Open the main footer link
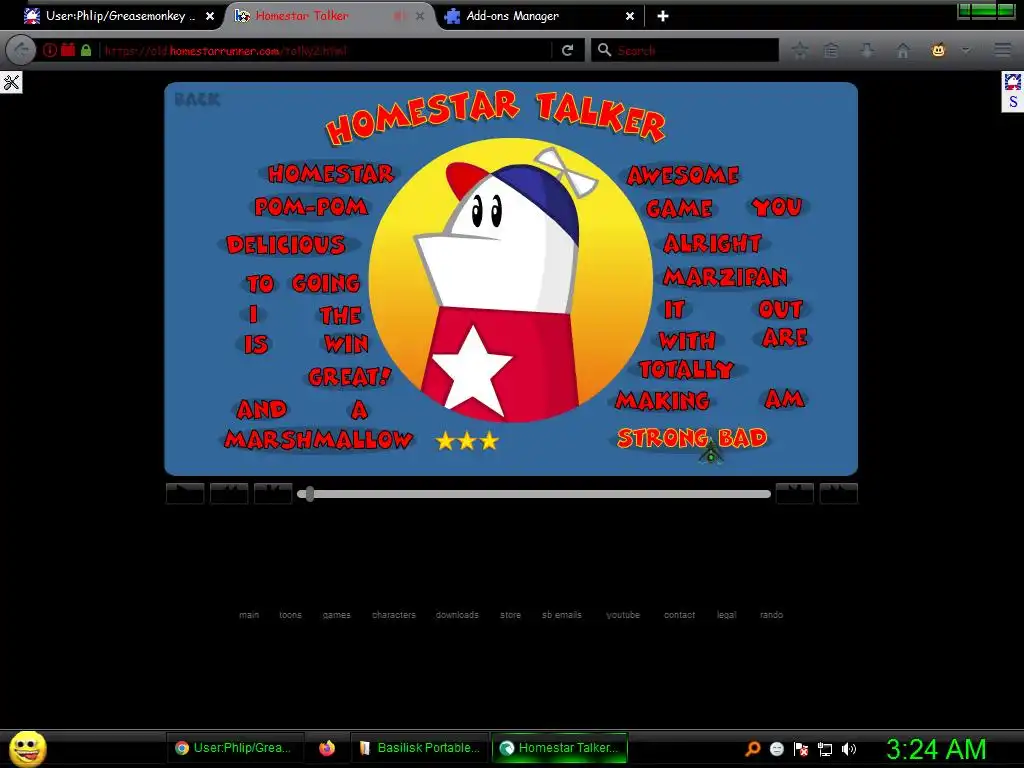The height and width of the screenshot is (768, 1024). pyautogui.click(x=249, y=615)
